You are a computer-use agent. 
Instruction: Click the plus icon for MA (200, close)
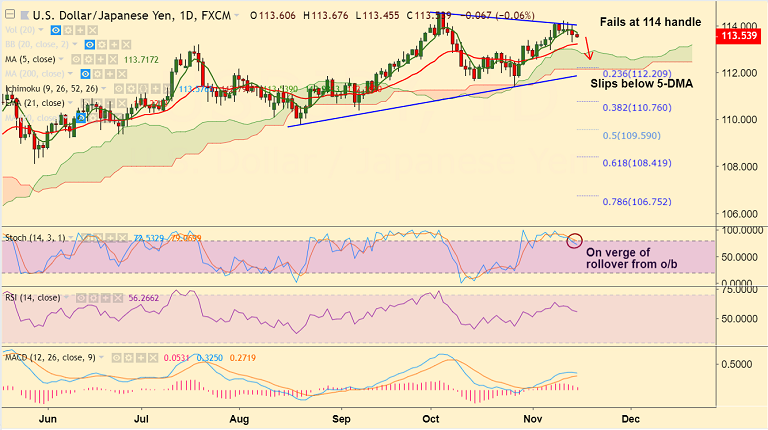(110, 74)
